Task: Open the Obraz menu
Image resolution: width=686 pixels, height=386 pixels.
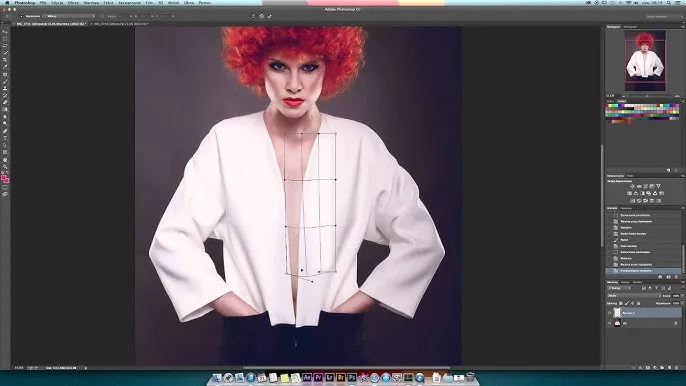Action: pyautogui.click(x=73, y=3)
